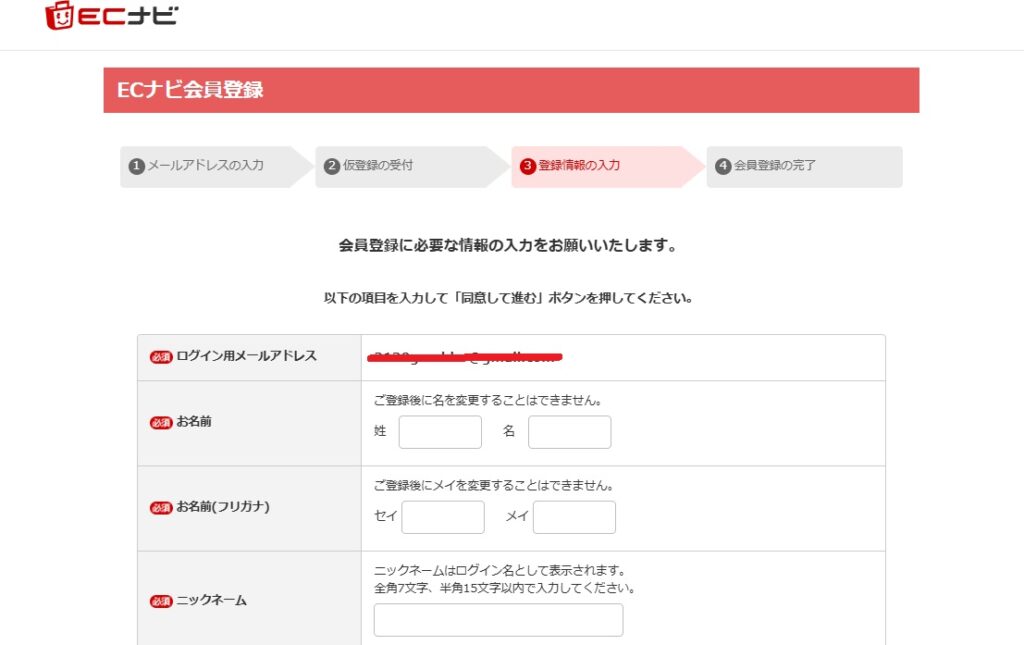This screenshot has height=645, width=1024.
Task: Click the redacted login email address
Action: click(x=465, y=356)
